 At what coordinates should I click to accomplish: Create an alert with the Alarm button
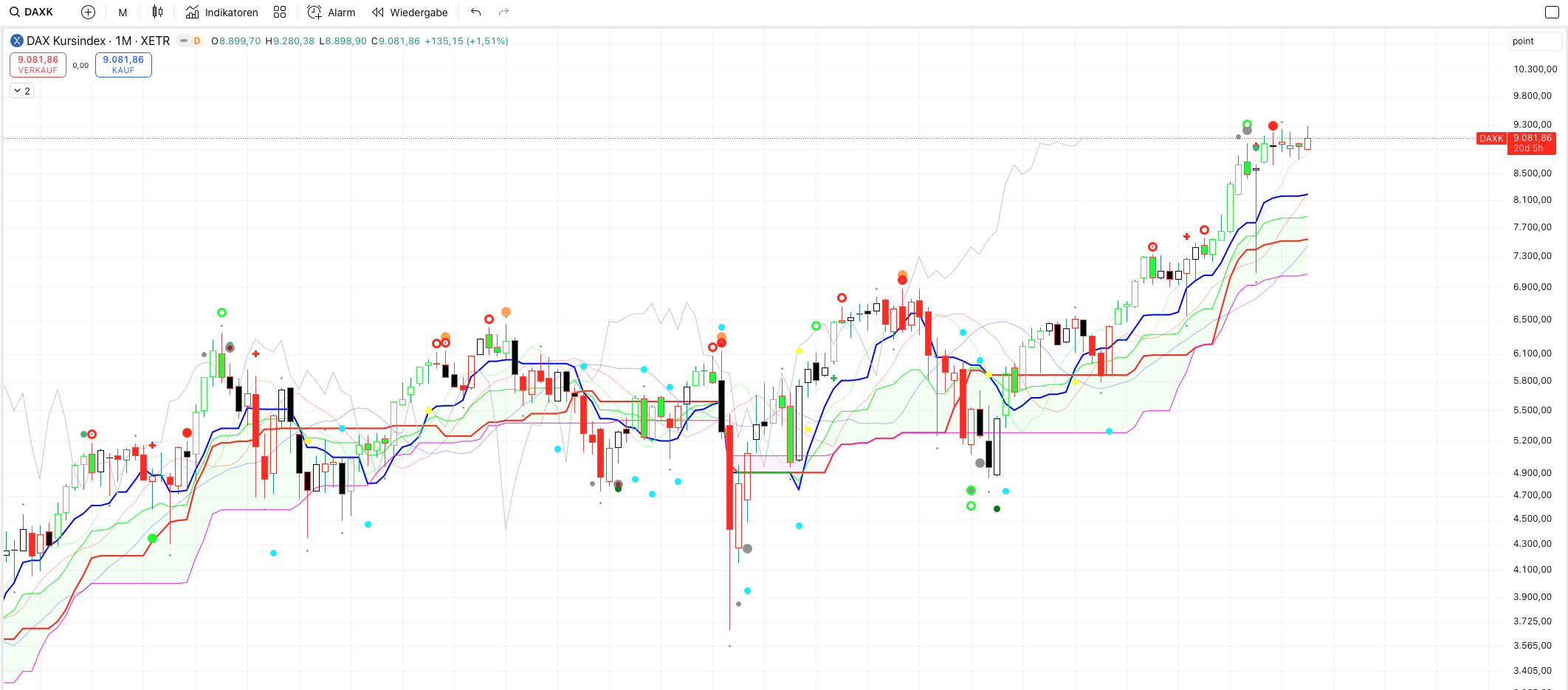[x=331, y=13]
